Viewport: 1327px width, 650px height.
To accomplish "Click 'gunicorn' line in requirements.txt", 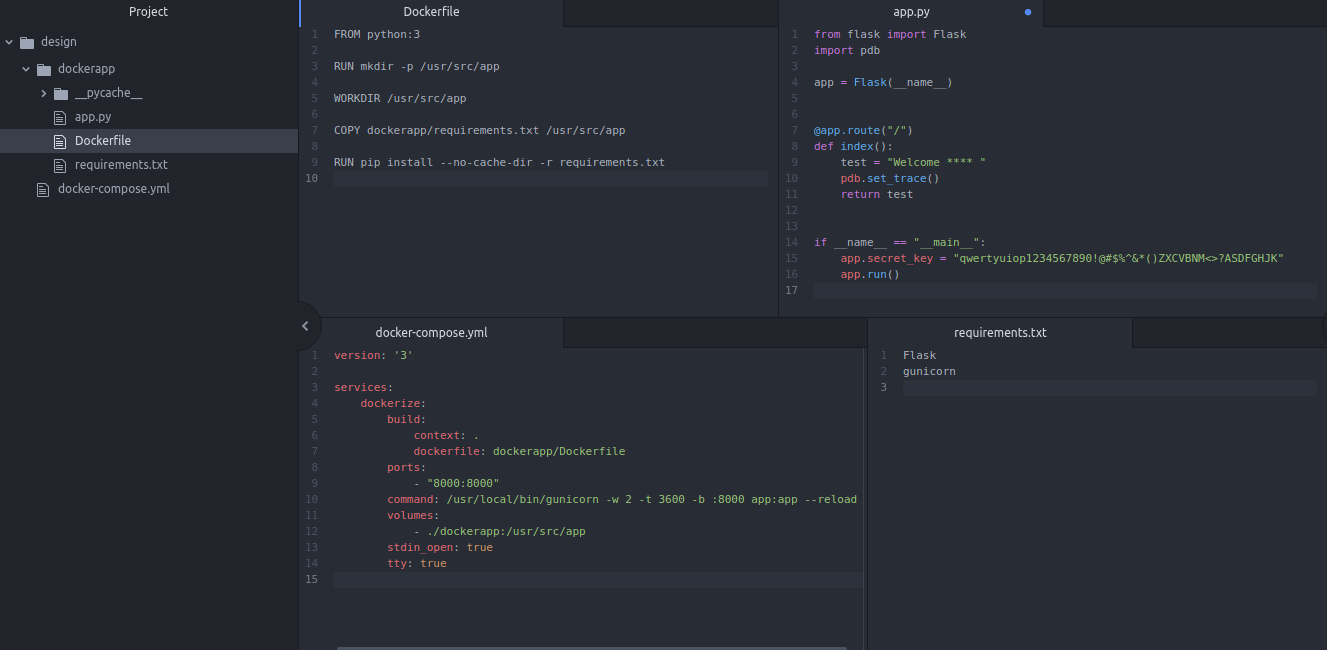I will coord(930,371).
